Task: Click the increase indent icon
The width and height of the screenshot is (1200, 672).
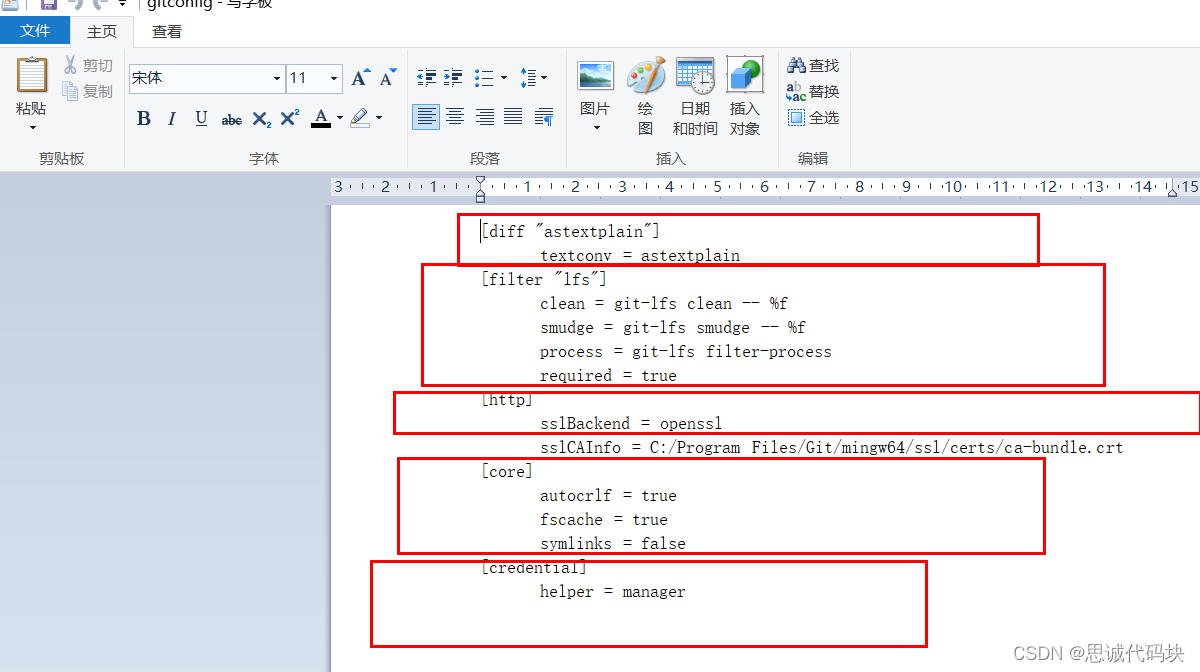Action: coord(453,77)
